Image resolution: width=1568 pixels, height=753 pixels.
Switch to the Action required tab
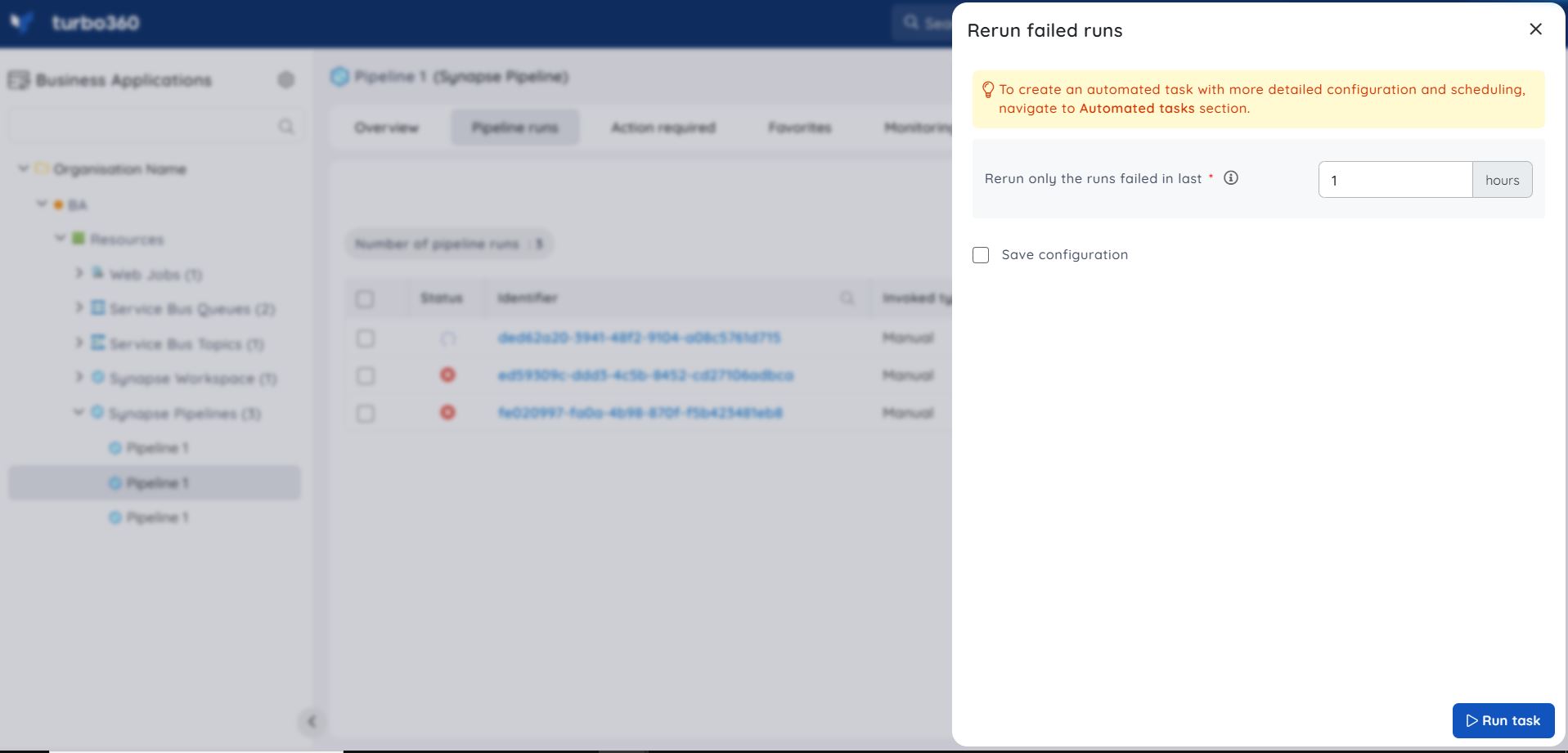[663, 128]
